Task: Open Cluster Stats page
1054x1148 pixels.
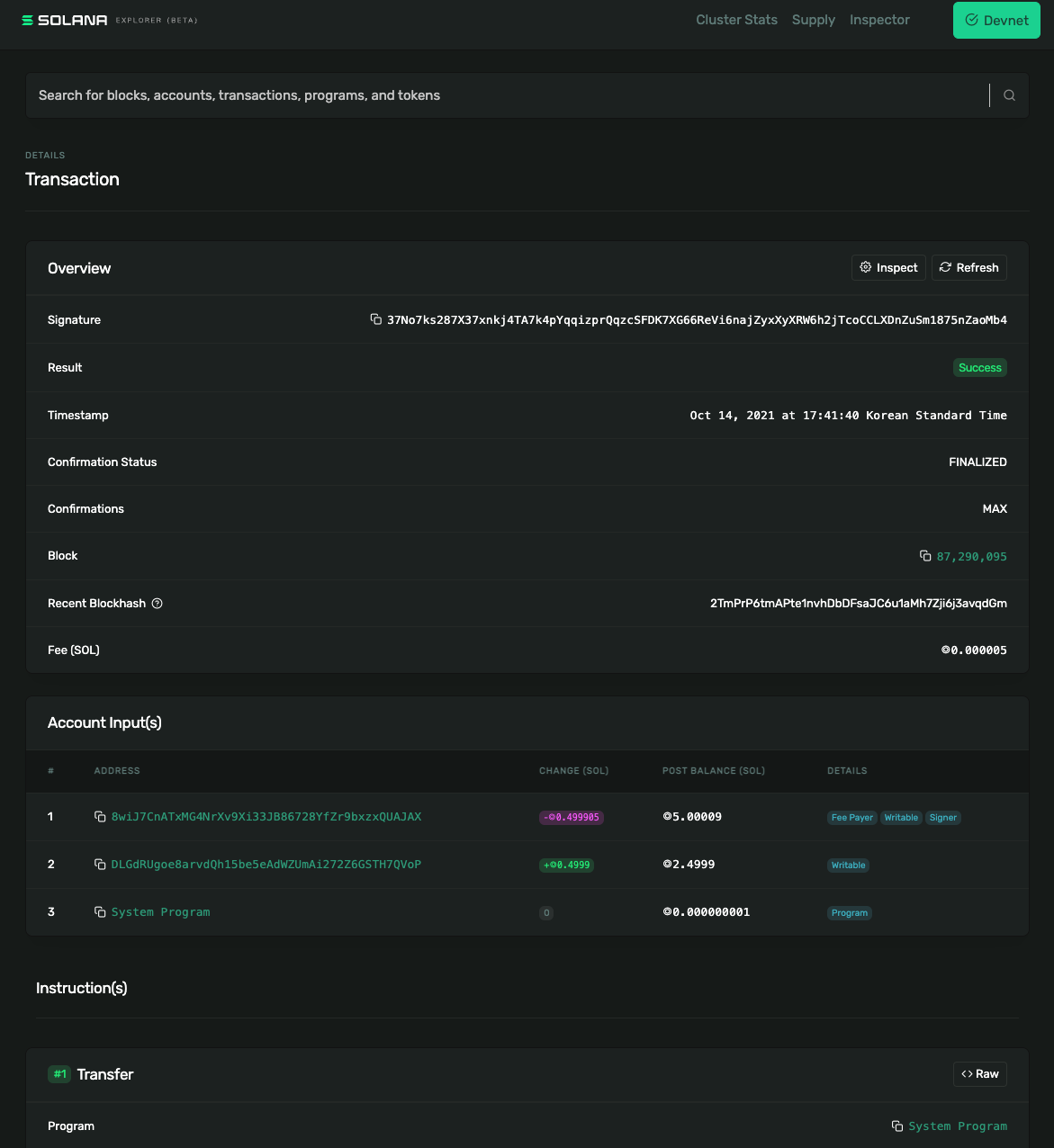Action: 736,20
